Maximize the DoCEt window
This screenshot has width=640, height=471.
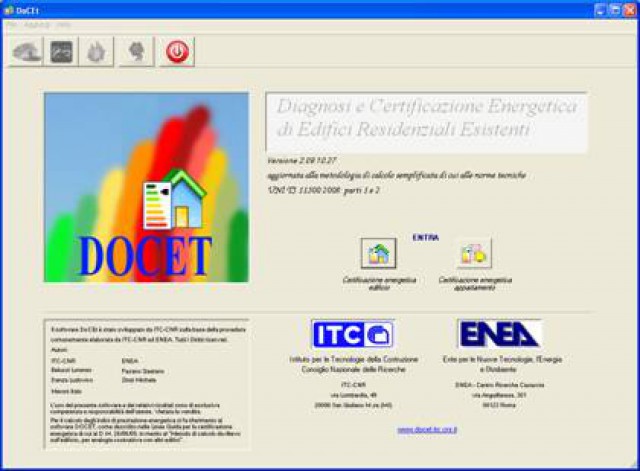(x=615, y=10)
